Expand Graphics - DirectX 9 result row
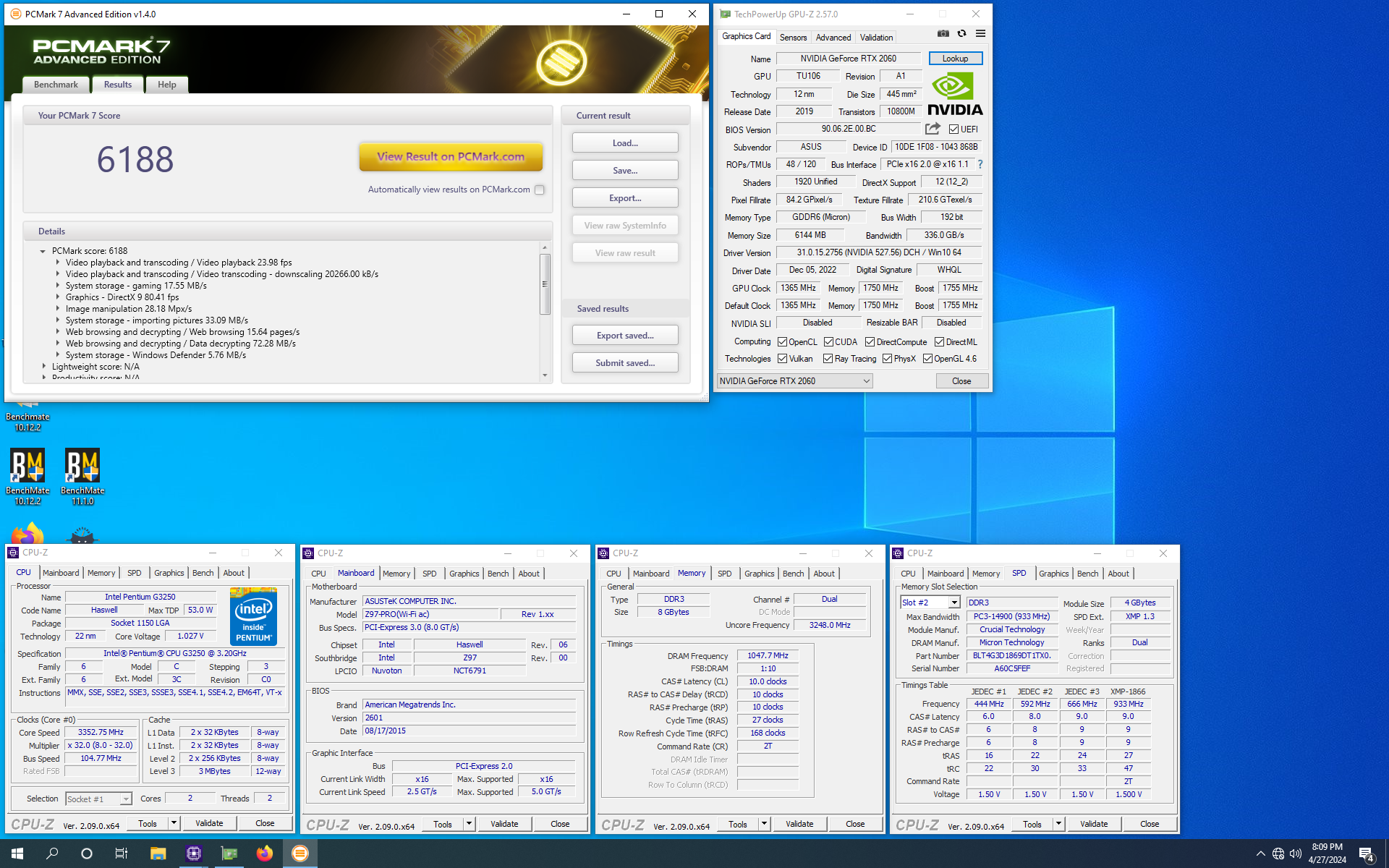 pyautogui.click(x=57, y=297)
